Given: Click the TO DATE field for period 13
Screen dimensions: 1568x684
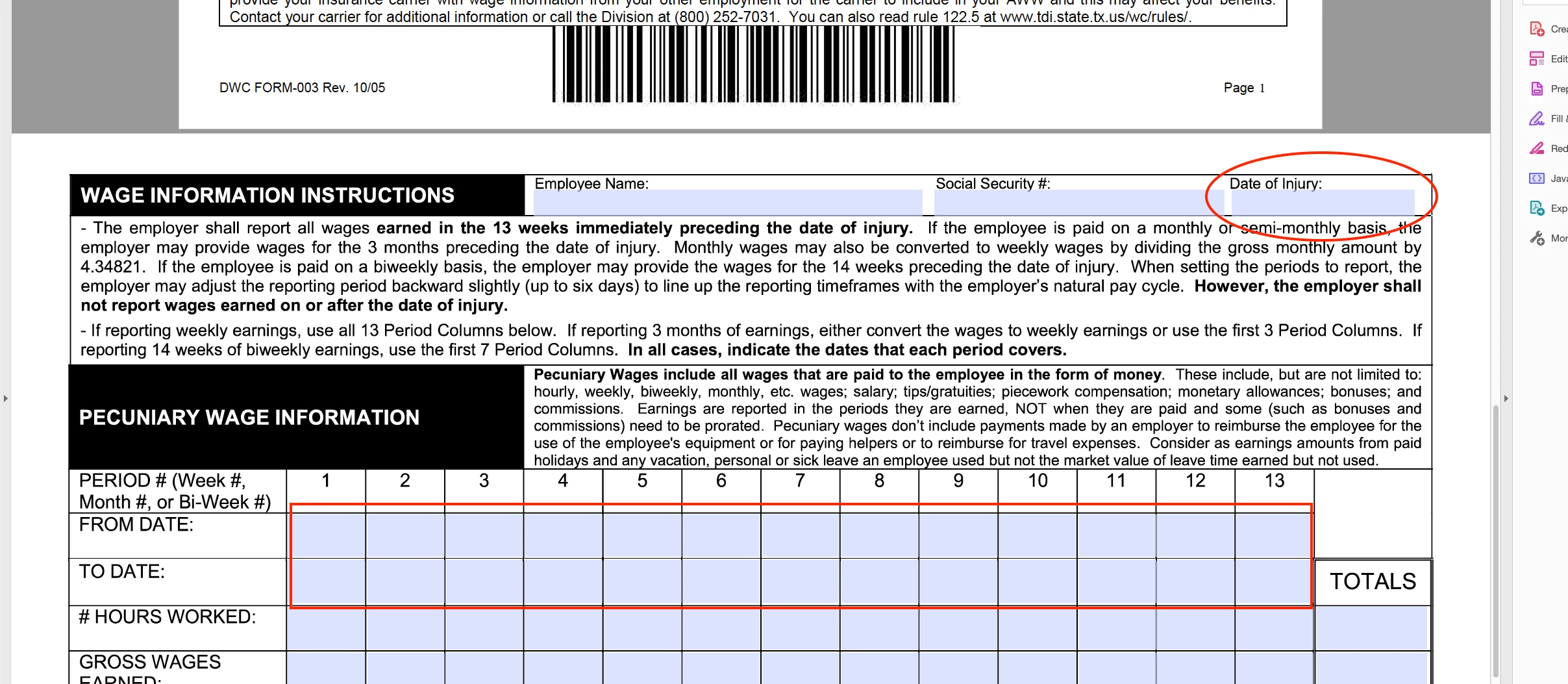Looking at the screenshot, I should point(1274,582).
